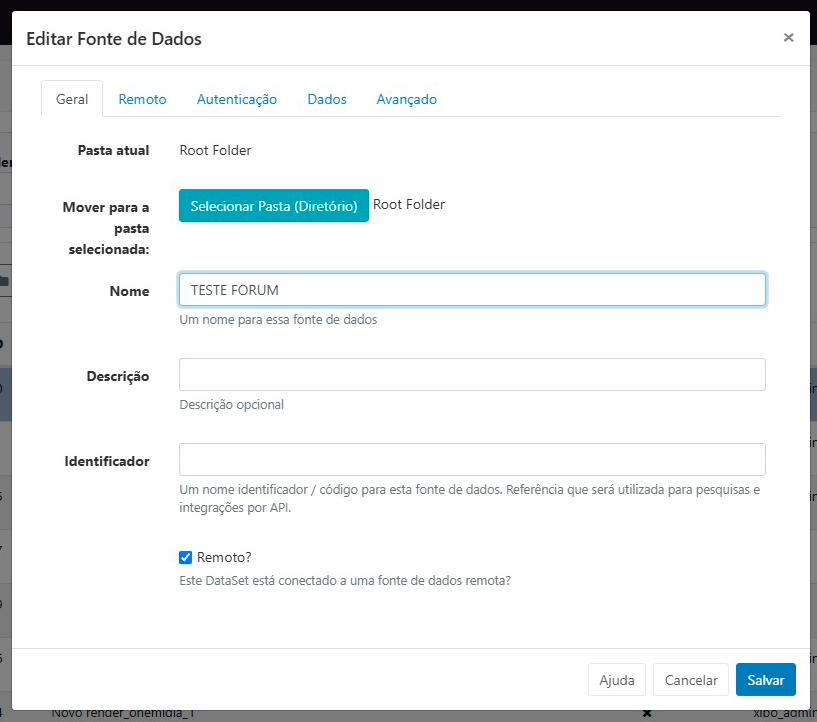Return to the Geral tab
The width and height of the screenshot is (817, 722).
coord(71,99)
